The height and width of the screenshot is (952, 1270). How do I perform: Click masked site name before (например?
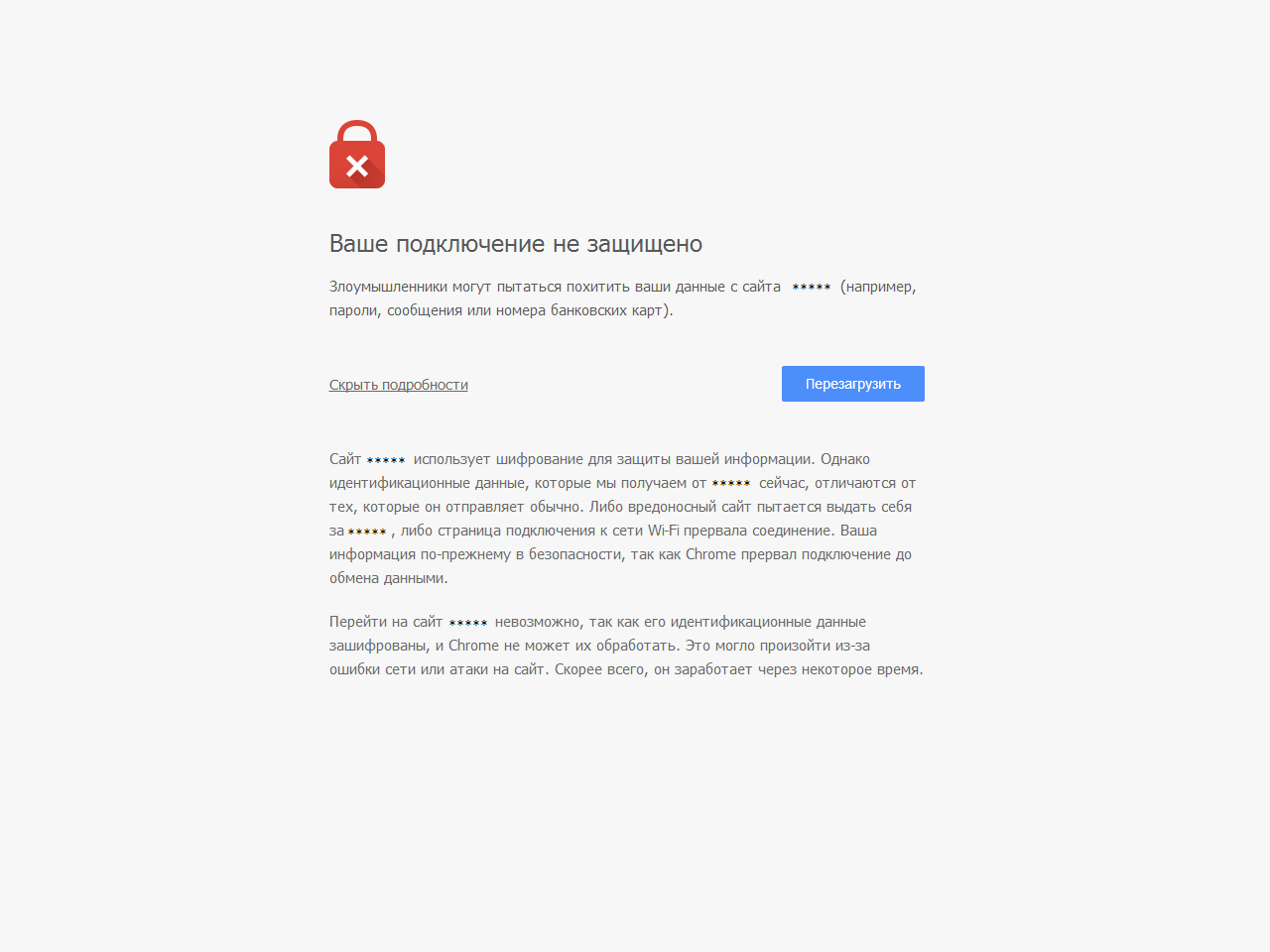click(812, 288)
